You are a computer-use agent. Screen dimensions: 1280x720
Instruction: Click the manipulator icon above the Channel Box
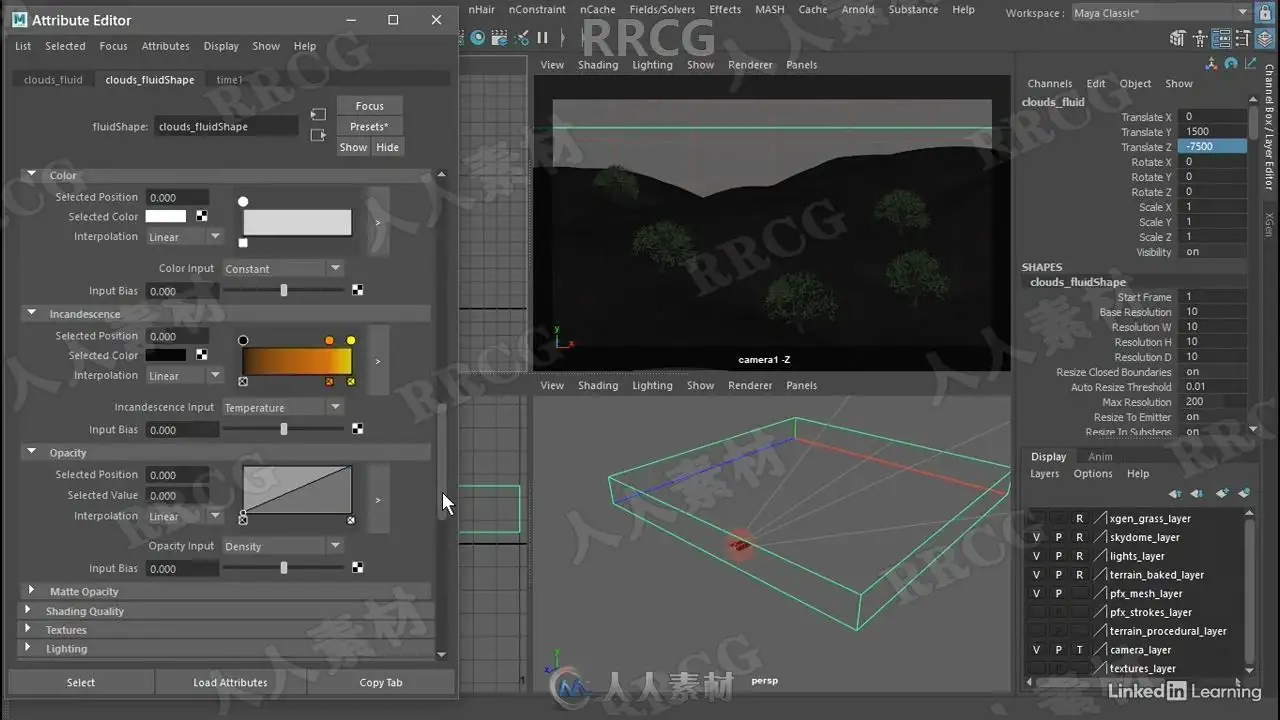coord(1212,64)
